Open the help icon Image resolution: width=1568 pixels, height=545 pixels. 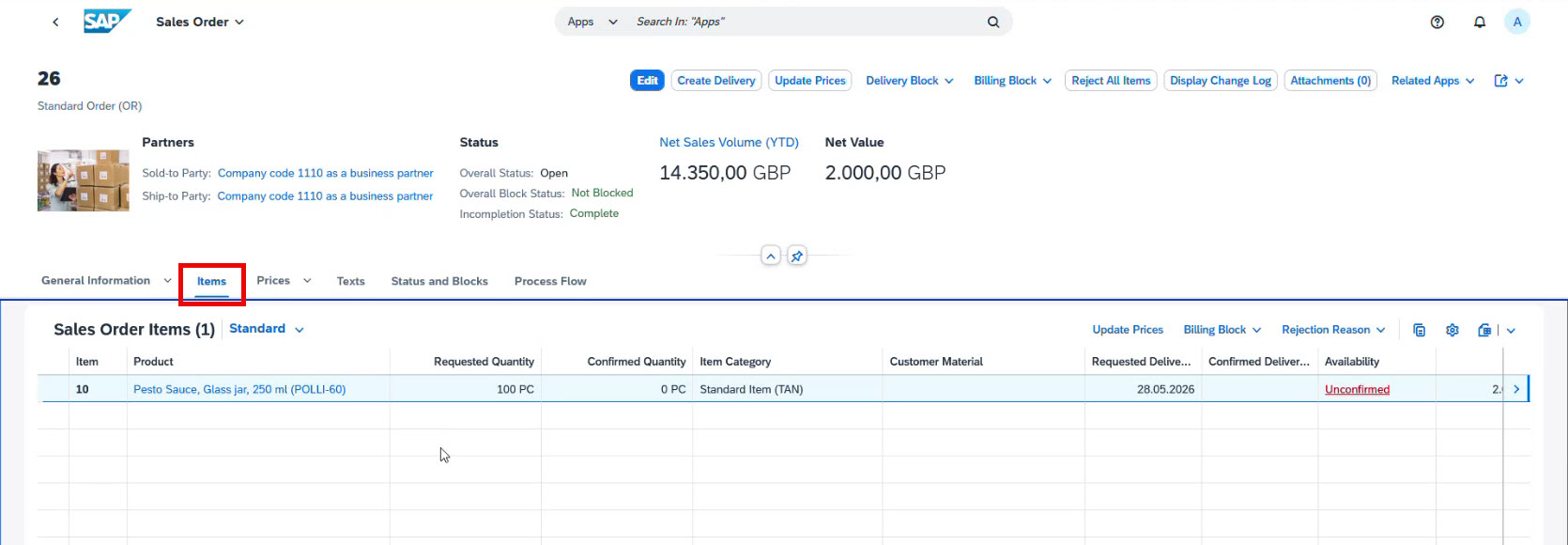tap(1437, 22)
